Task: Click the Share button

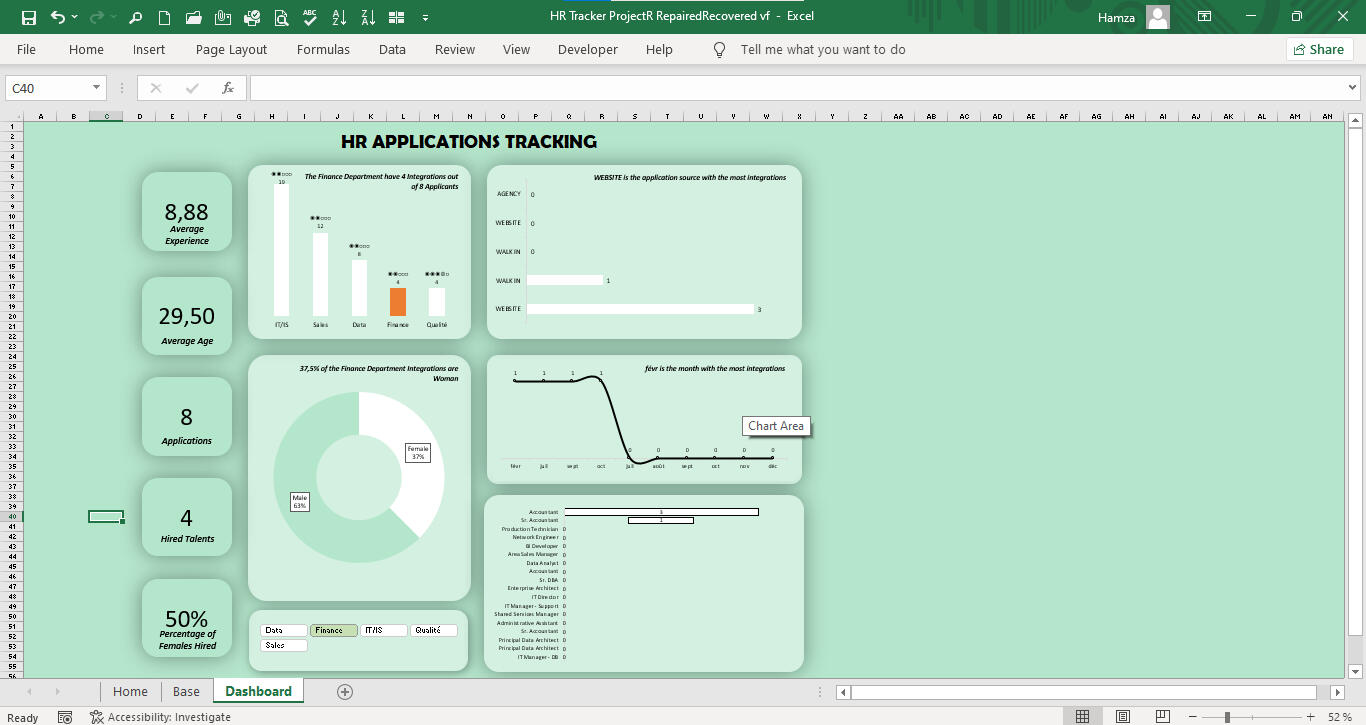Action: (x=1318, y=49)
